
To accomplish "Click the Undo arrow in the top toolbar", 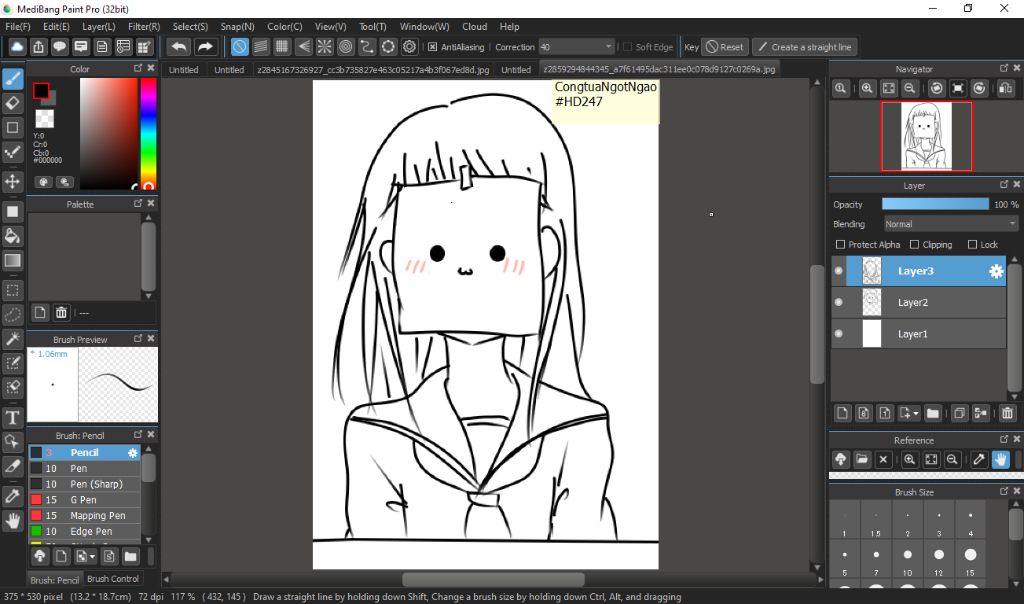I will click(x=179, y=47).
